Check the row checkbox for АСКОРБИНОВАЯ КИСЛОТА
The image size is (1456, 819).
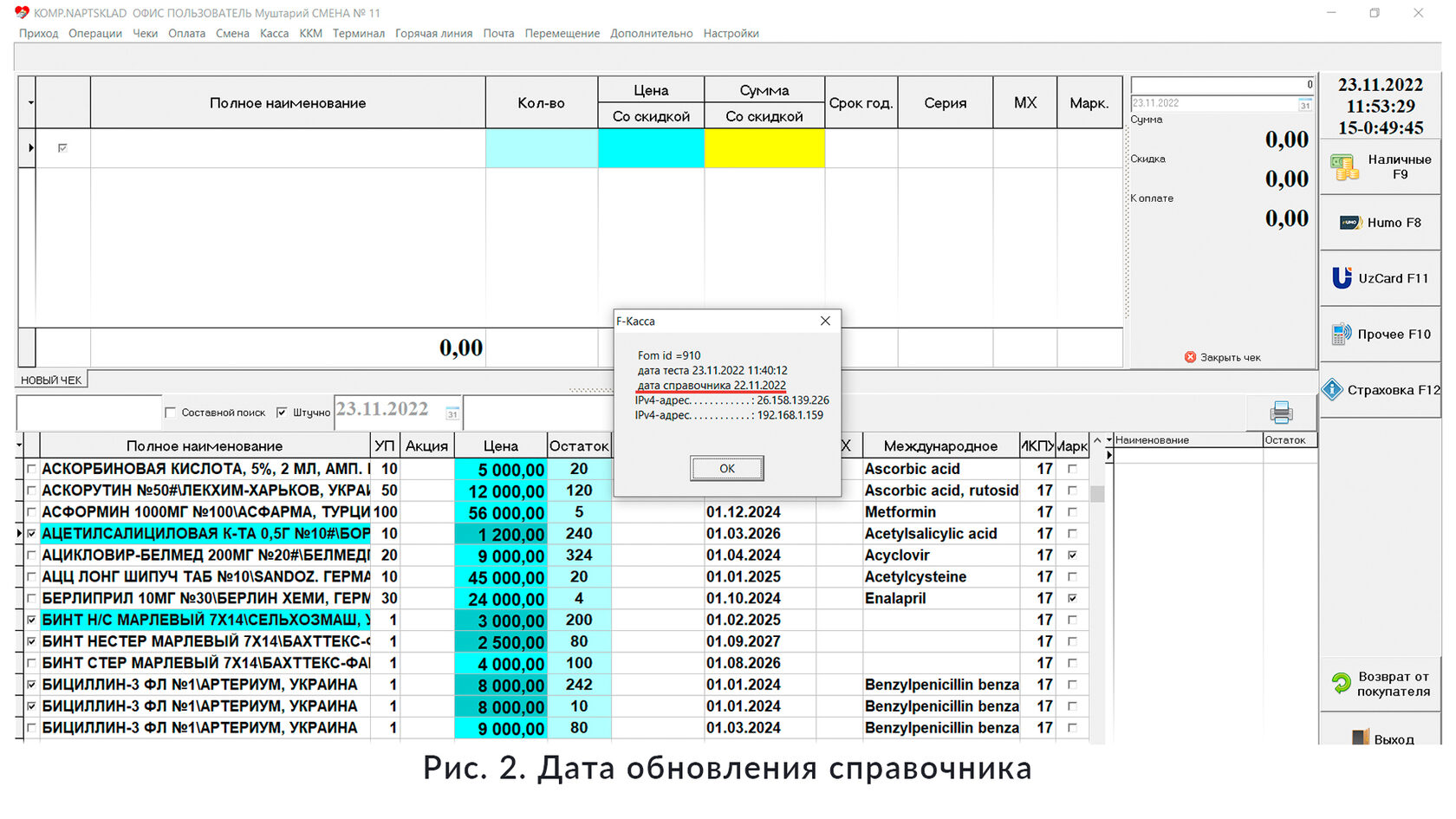point(32,469)
